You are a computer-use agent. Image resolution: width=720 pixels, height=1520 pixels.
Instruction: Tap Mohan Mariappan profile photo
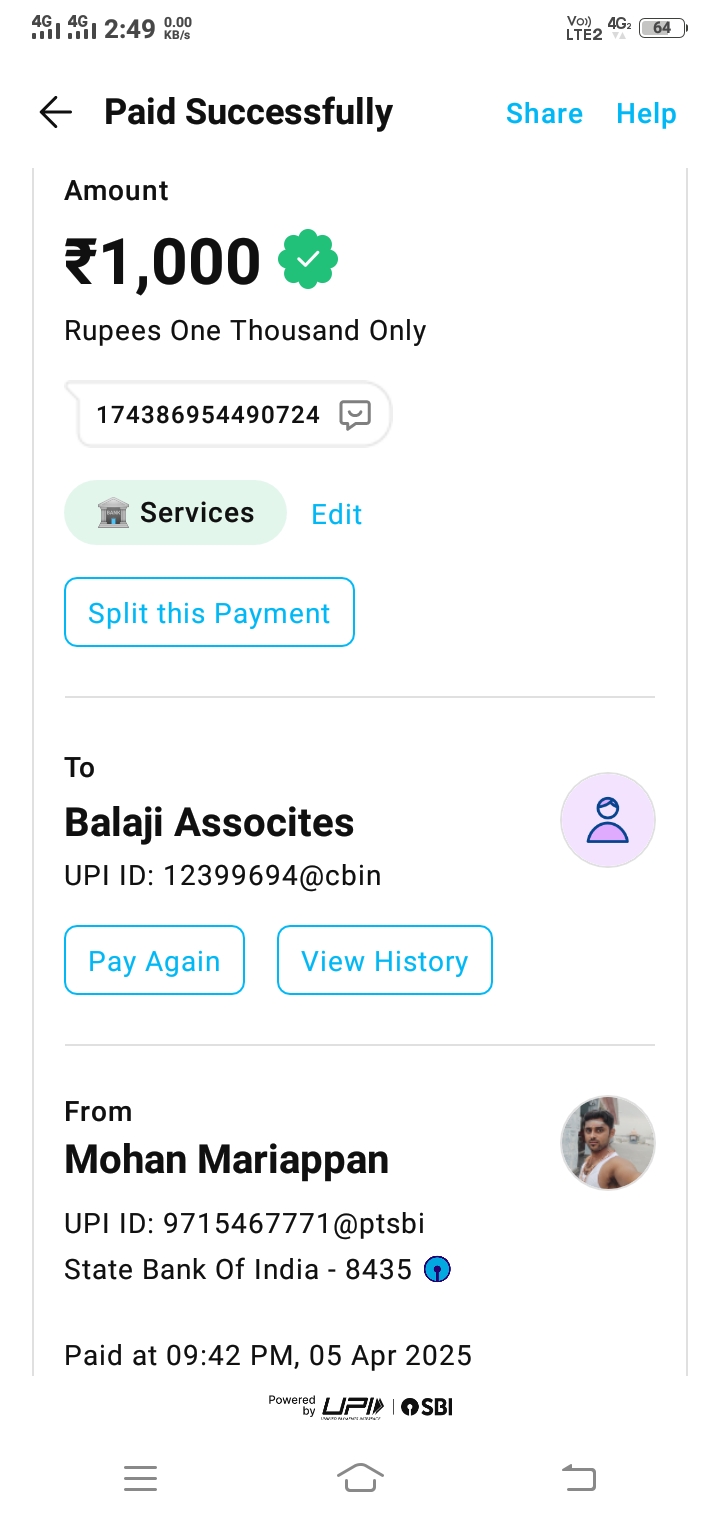click(x=607, y=1143)
